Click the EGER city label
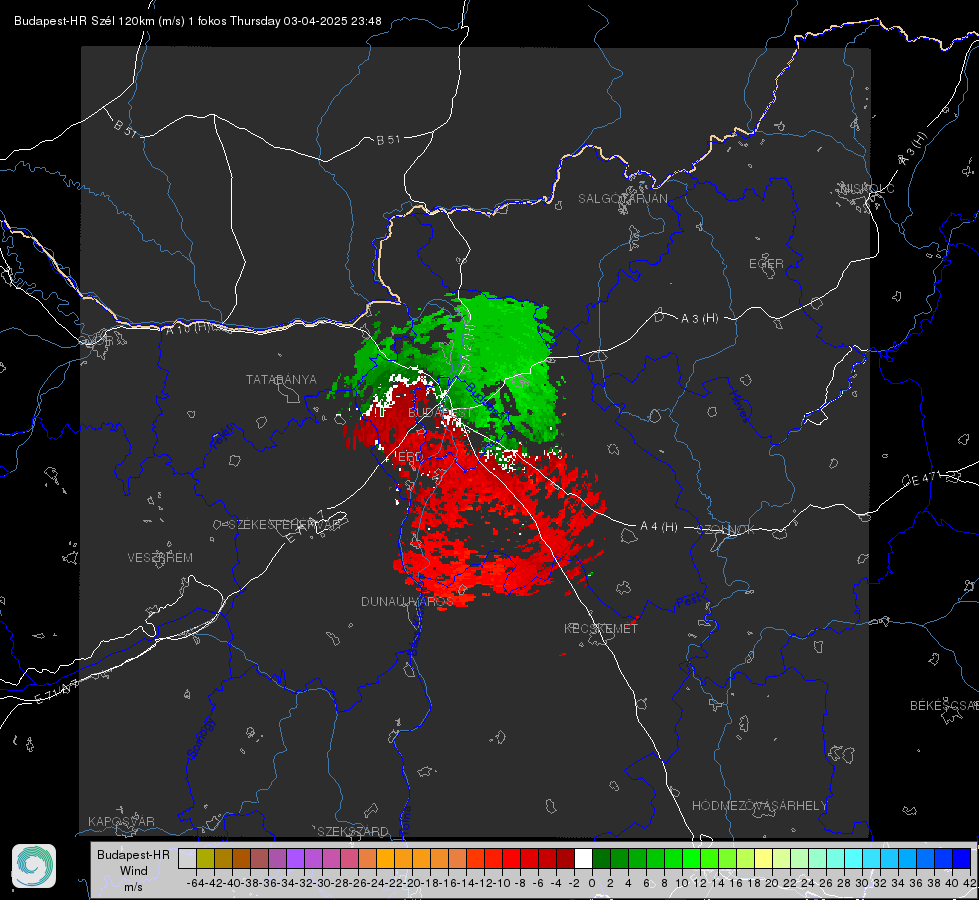 click(x=766, y=264)
